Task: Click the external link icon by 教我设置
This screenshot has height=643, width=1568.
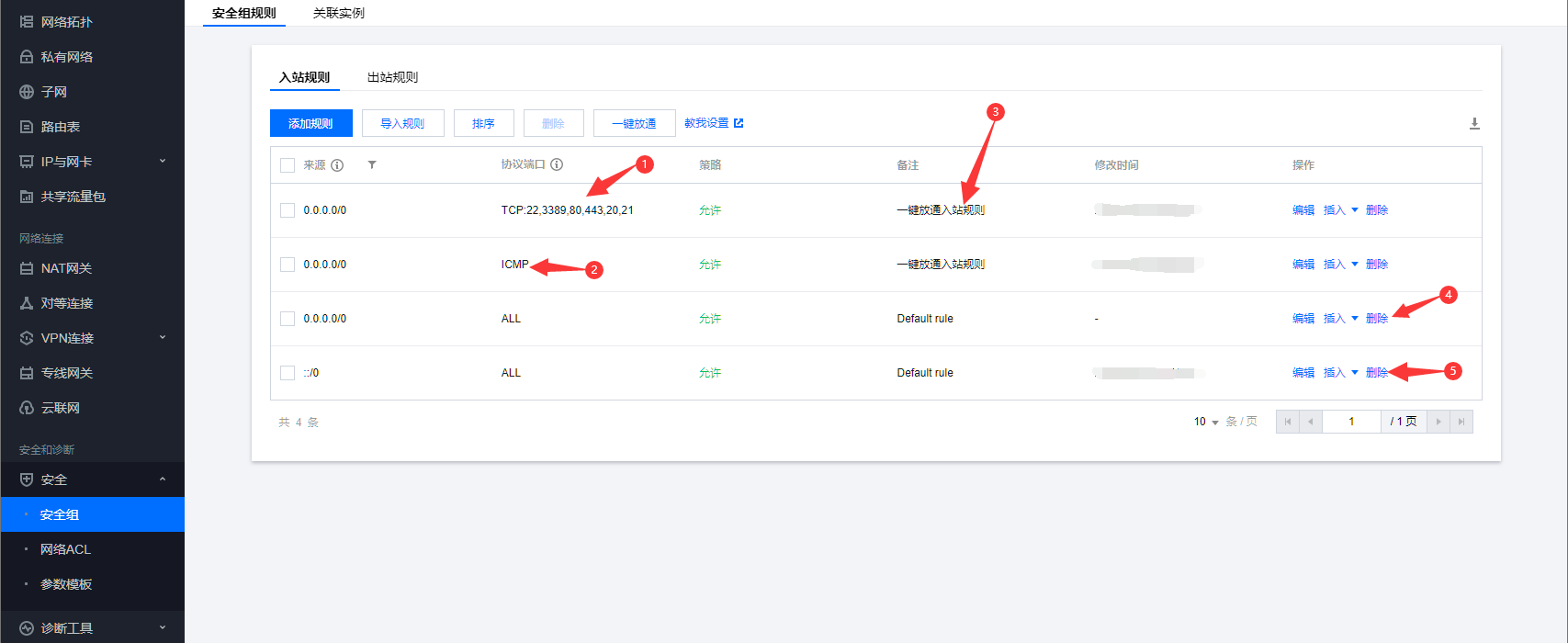Action: coord(739,123)
